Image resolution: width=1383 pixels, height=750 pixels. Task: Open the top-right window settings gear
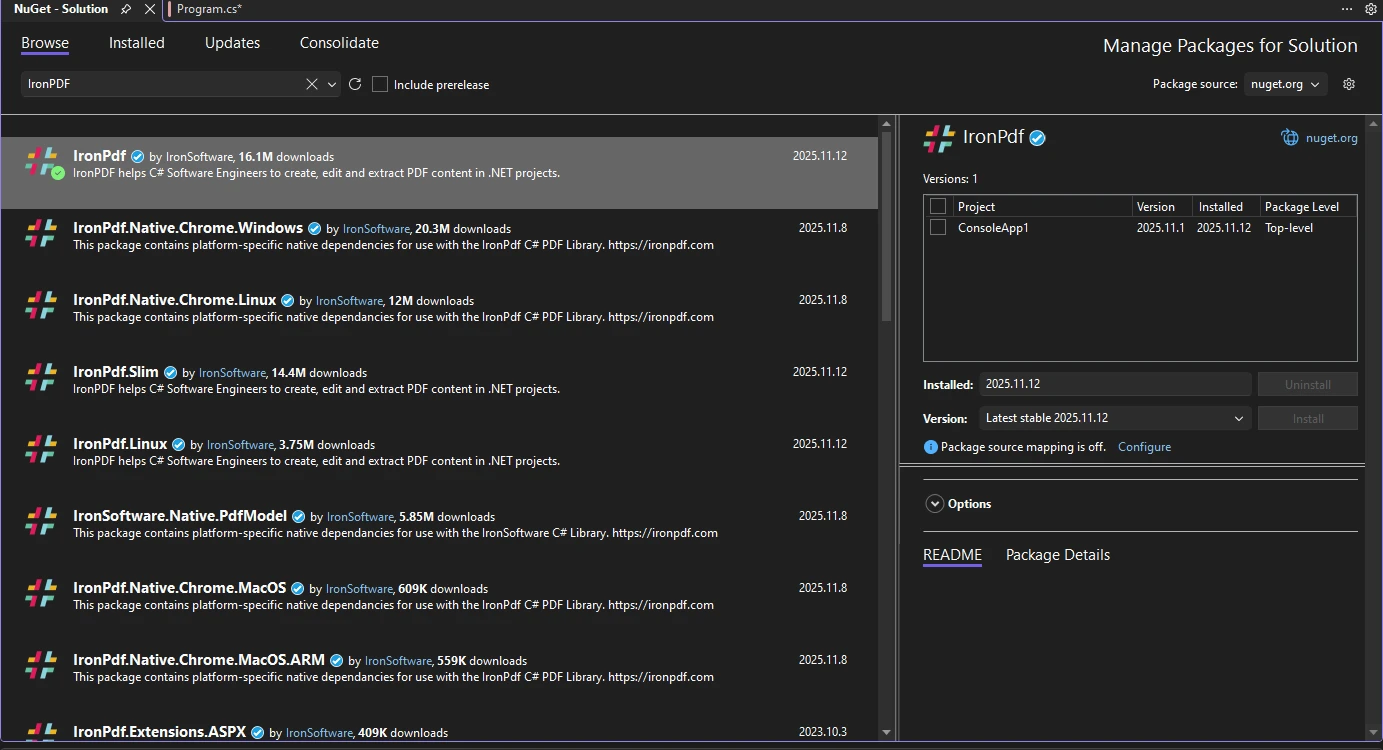1371,9
